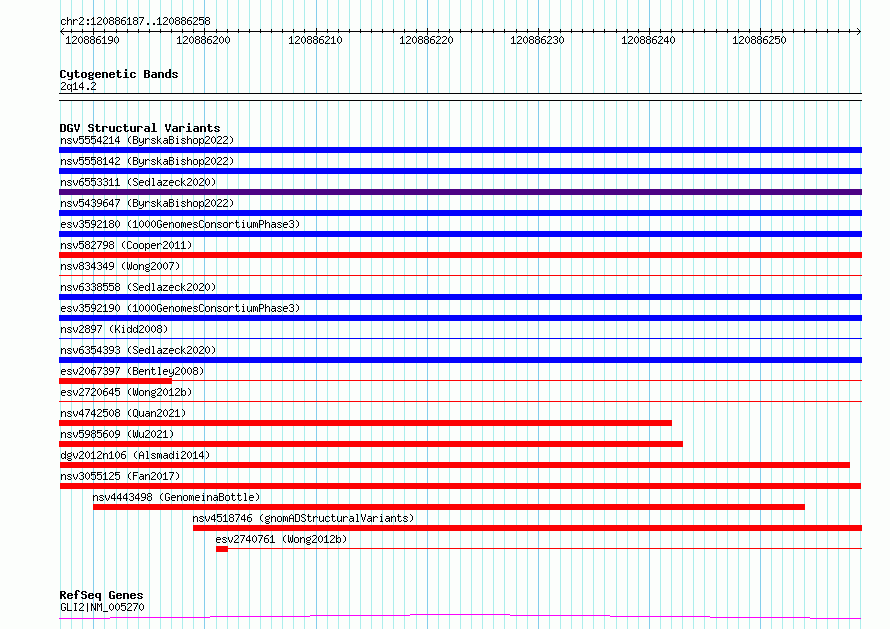Click the blue bar under nsv6354393
The width and height of the screenshot is (890, 629).
pos(460,360)
